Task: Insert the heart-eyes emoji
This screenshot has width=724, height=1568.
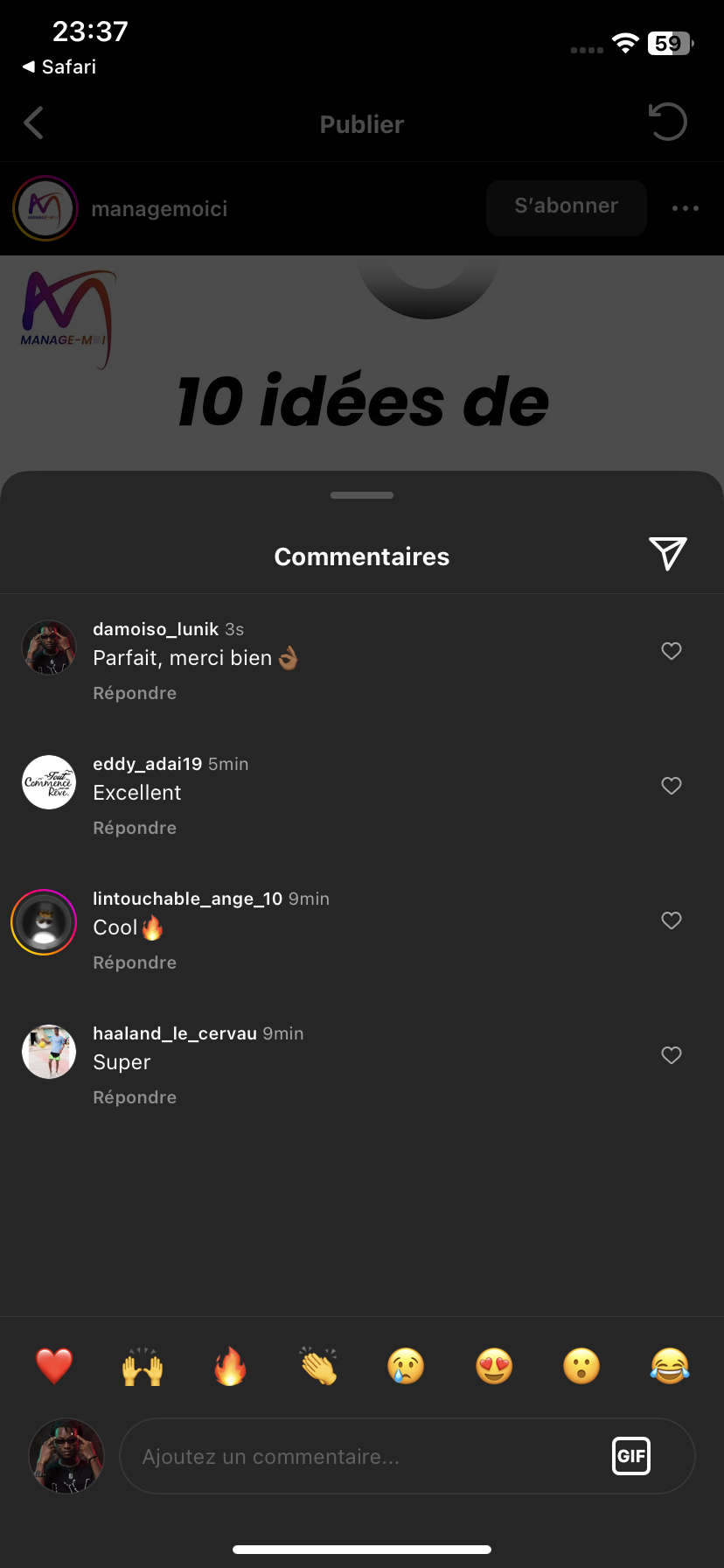Action: 494,1366
